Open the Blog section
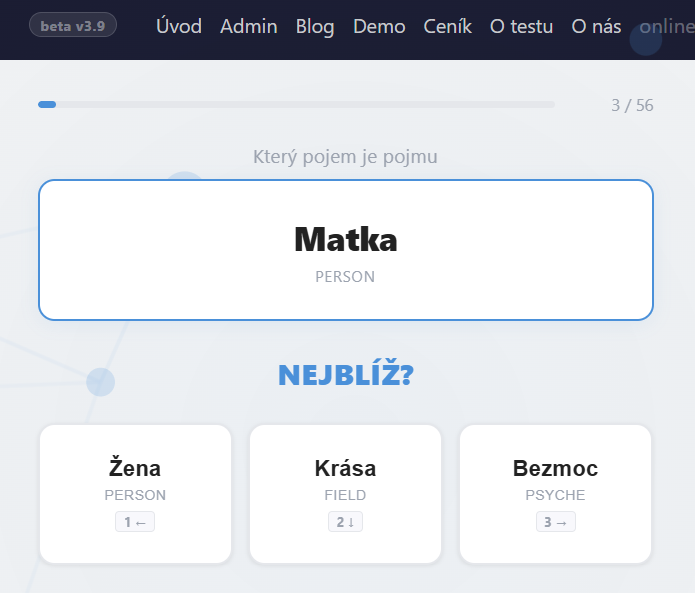The height and width of the screenshot is (593, 695). pyautogui.click(x=315, y=27)
